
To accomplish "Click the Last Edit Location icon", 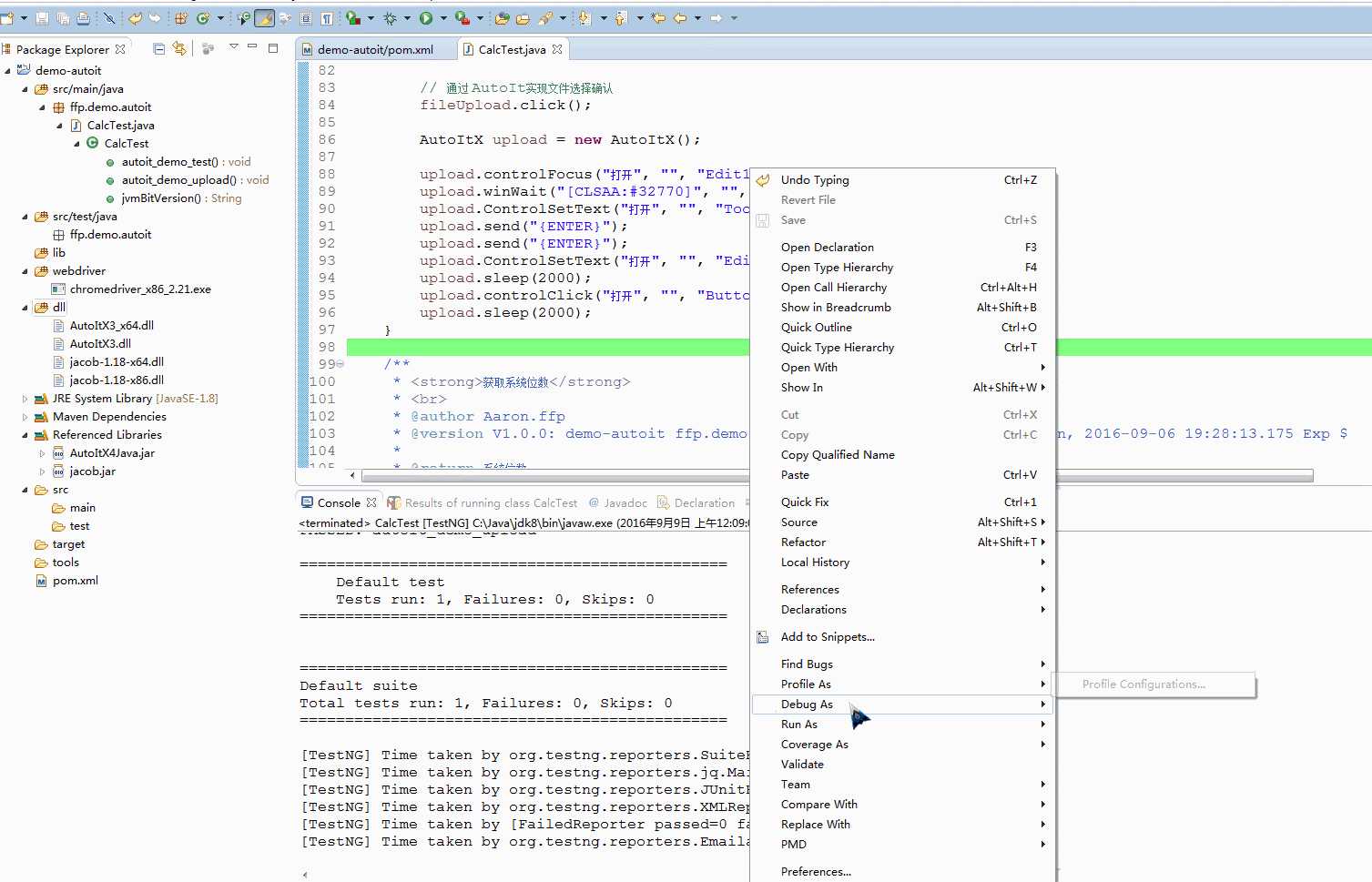I will click(658, 18).
